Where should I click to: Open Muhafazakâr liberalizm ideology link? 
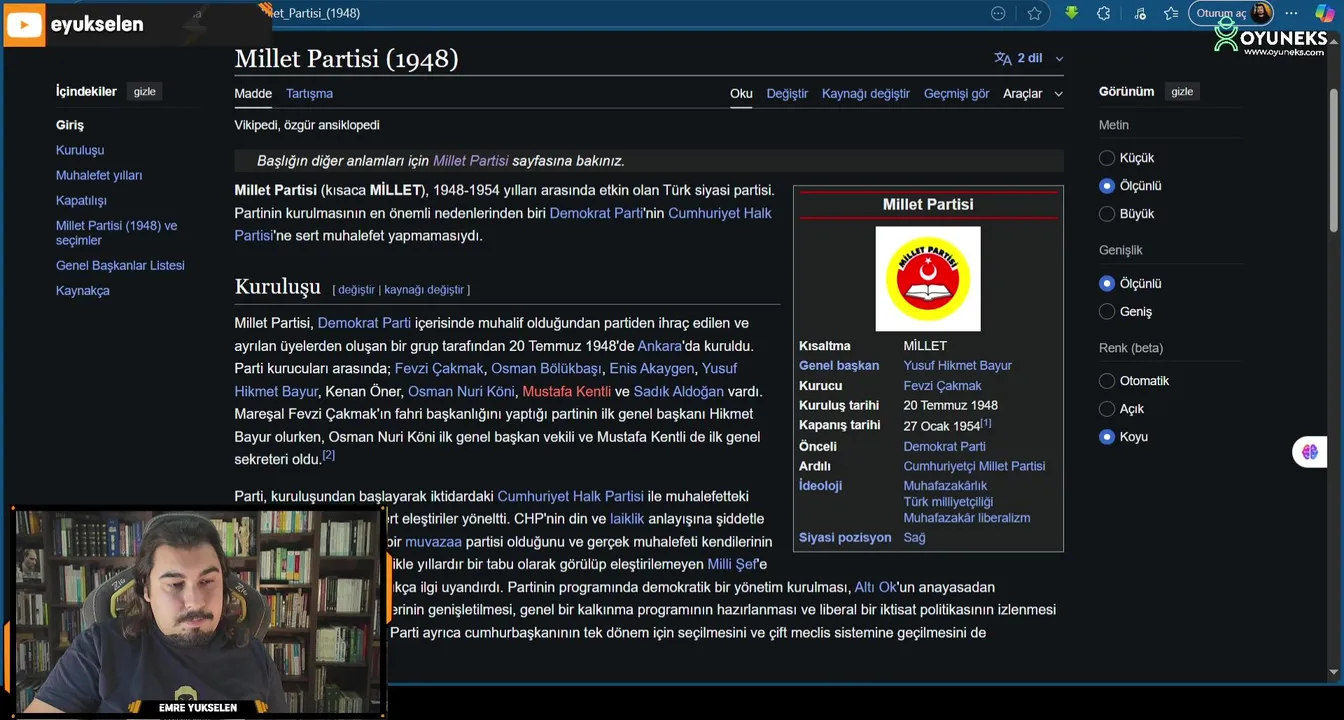click(x=967, y=518)
